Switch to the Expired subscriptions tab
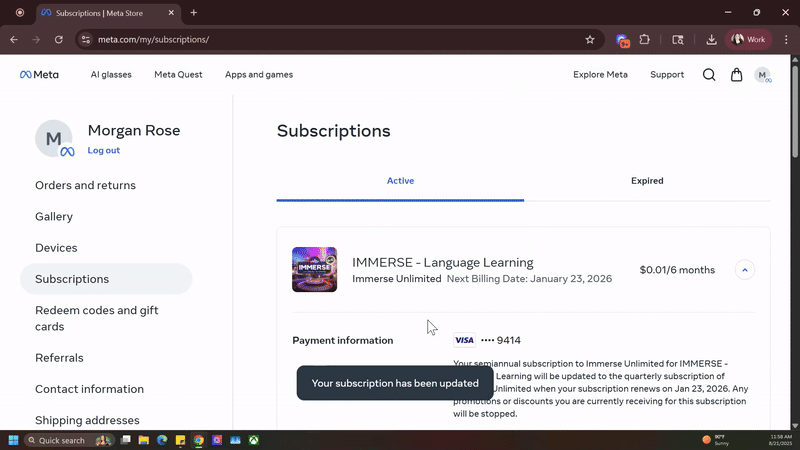Screen dimensions: 800x450 [x=647, y=181]
